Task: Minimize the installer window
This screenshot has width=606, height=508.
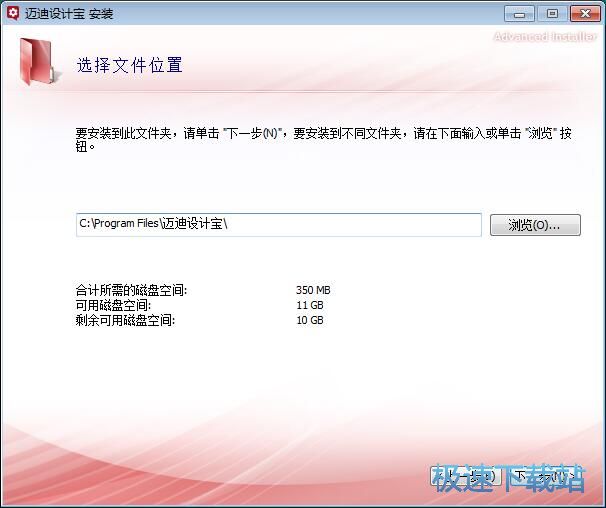Action: 519,14
